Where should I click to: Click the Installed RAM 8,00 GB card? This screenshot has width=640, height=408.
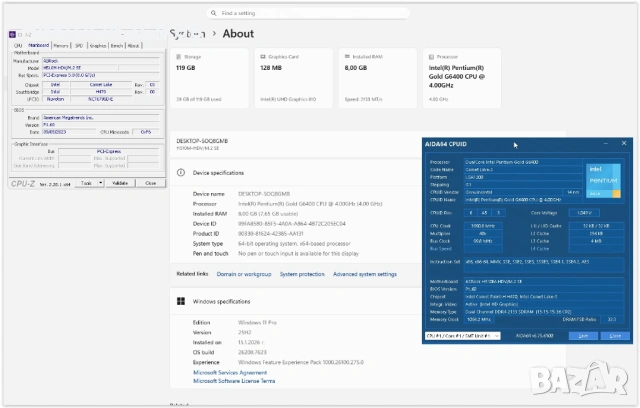[378, 78]
